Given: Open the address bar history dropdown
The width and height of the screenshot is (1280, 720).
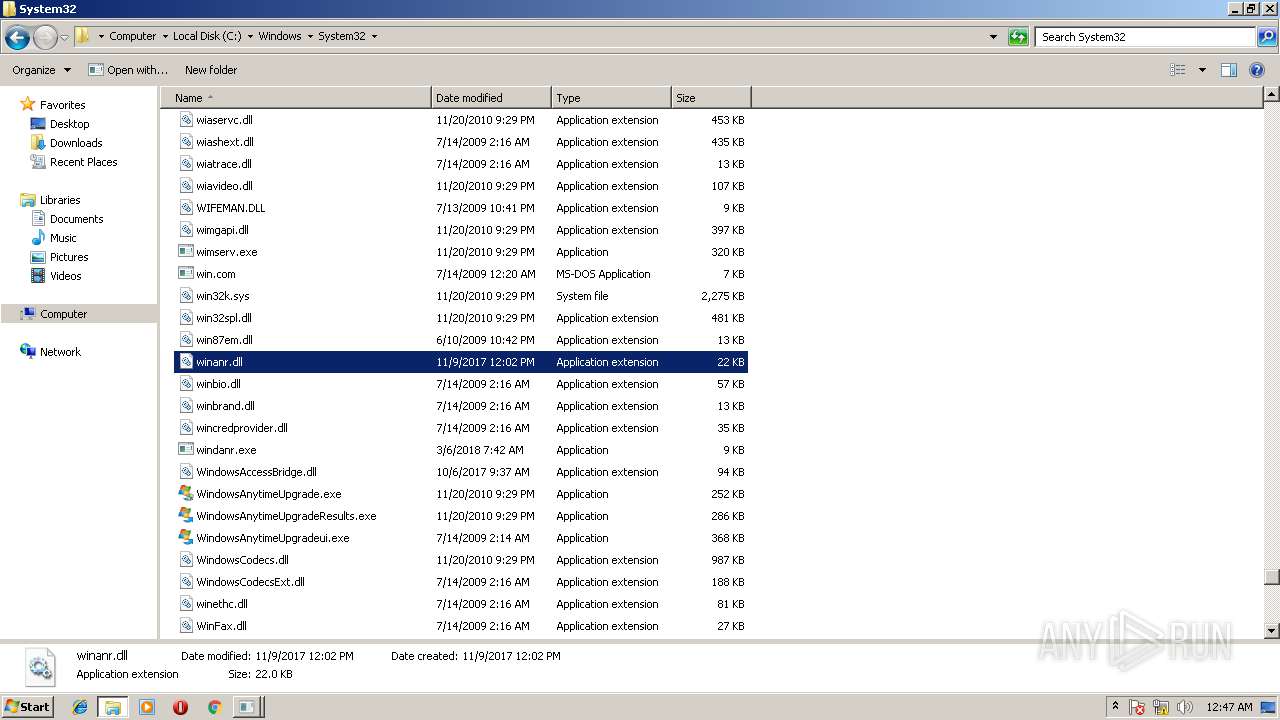Looking at the screenshot, I should 993,37.
